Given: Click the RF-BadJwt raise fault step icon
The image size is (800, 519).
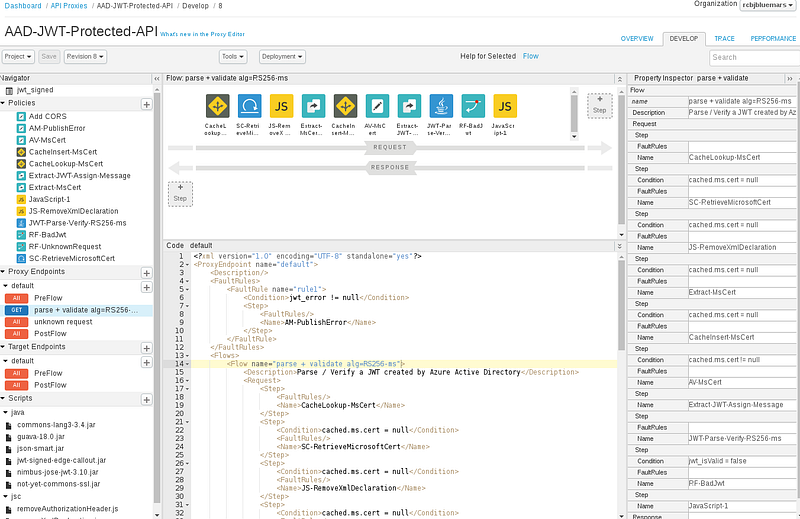Looking at the screenshot, I should [x=473, y=106].
